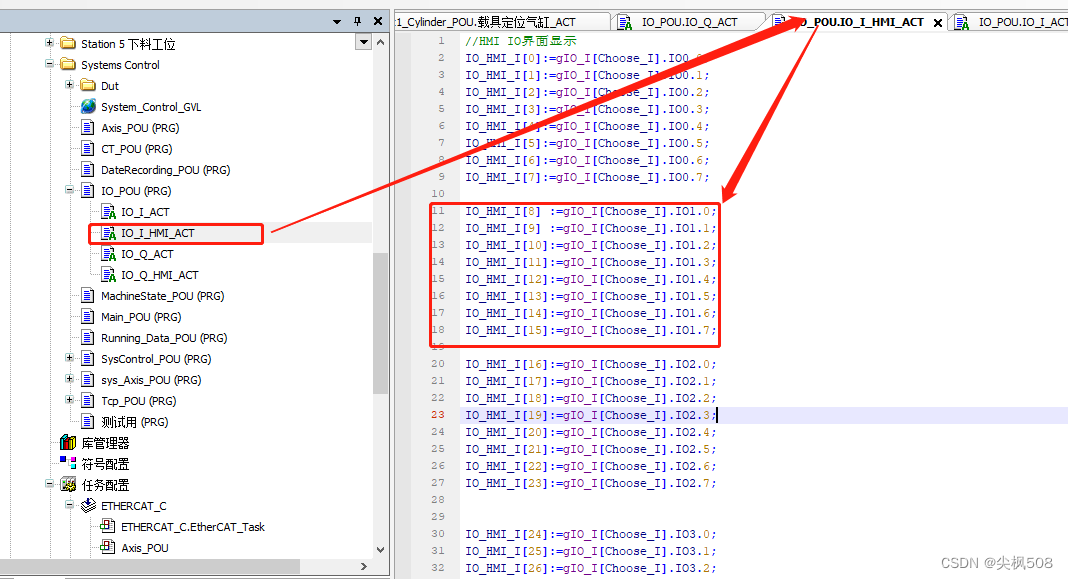The width and height of the screenshot is (1068, 579).
Task: Expand the sys_Axis_POU (PRG) node
Action: pyautogui.click(x=69, y=379)
